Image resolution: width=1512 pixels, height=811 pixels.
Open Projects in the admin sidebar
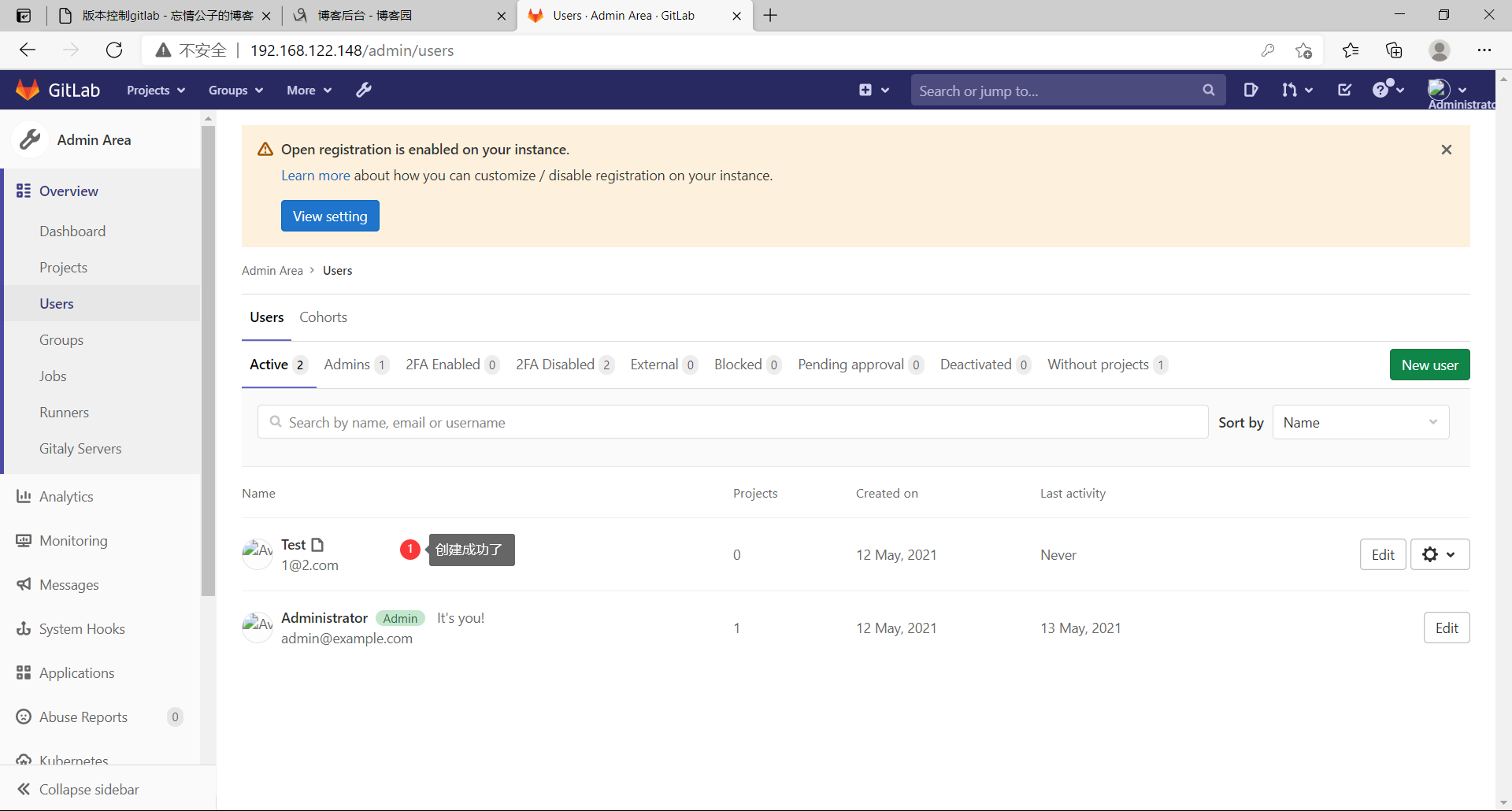coord(63,267)
